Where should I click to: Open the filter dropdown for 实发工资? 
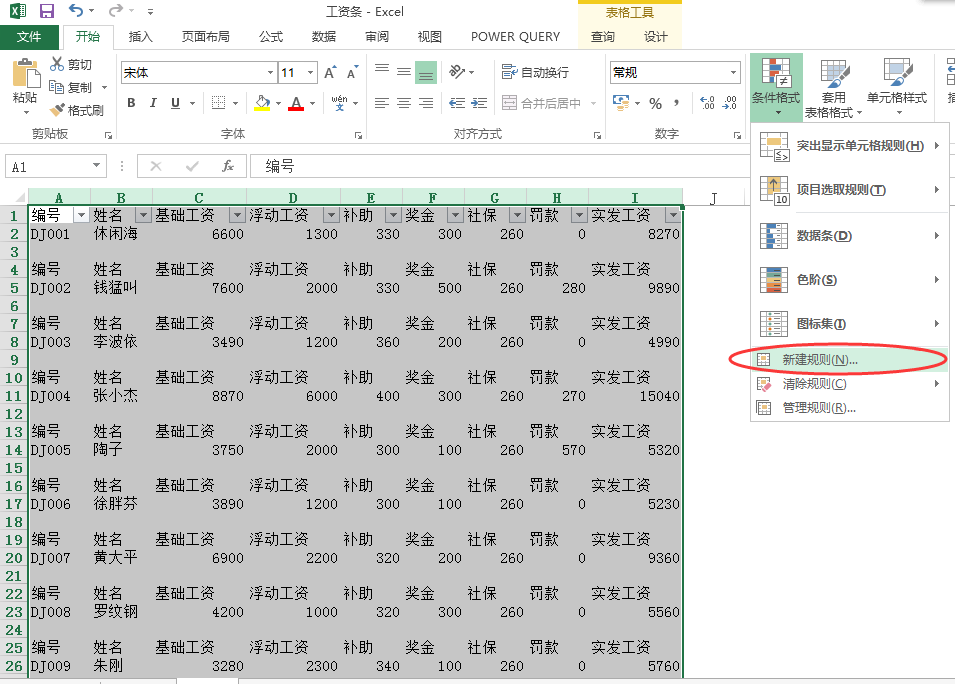click(673, 215)
